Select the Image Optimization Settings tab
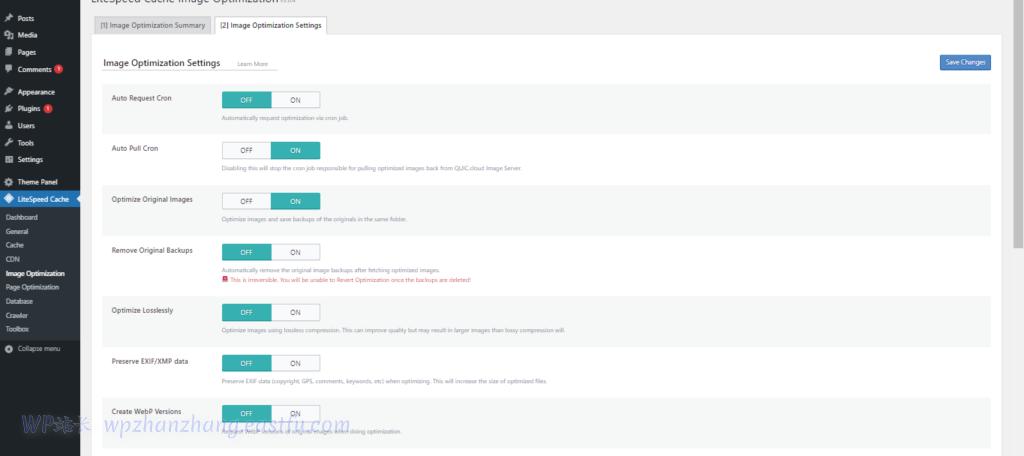 click(x=270, y=25)
